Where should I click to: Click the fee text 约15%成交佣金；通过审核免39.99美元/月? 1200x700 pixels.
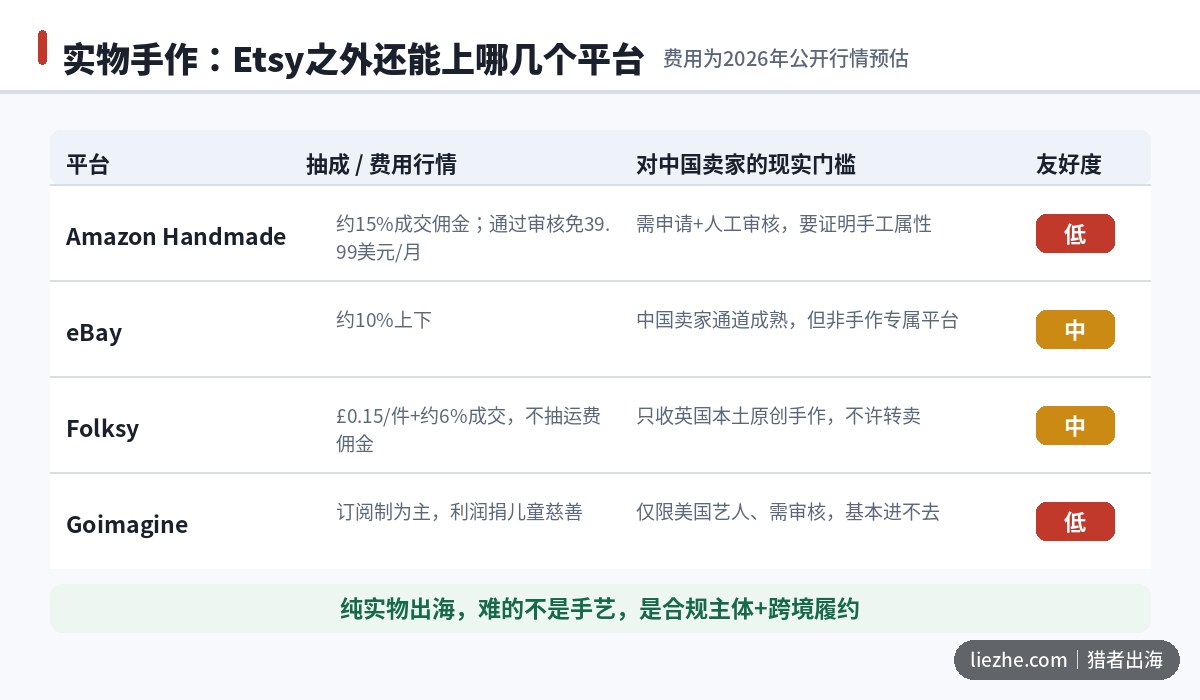473,238
